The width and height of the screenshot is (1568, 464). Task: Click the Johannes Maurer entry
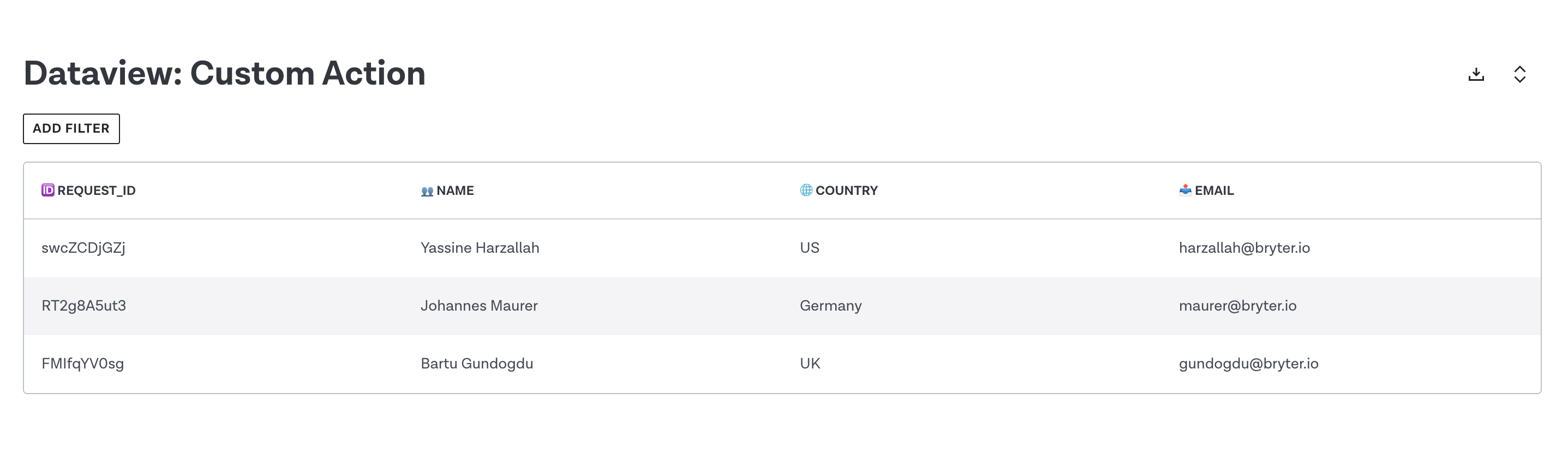pos(479,306)
